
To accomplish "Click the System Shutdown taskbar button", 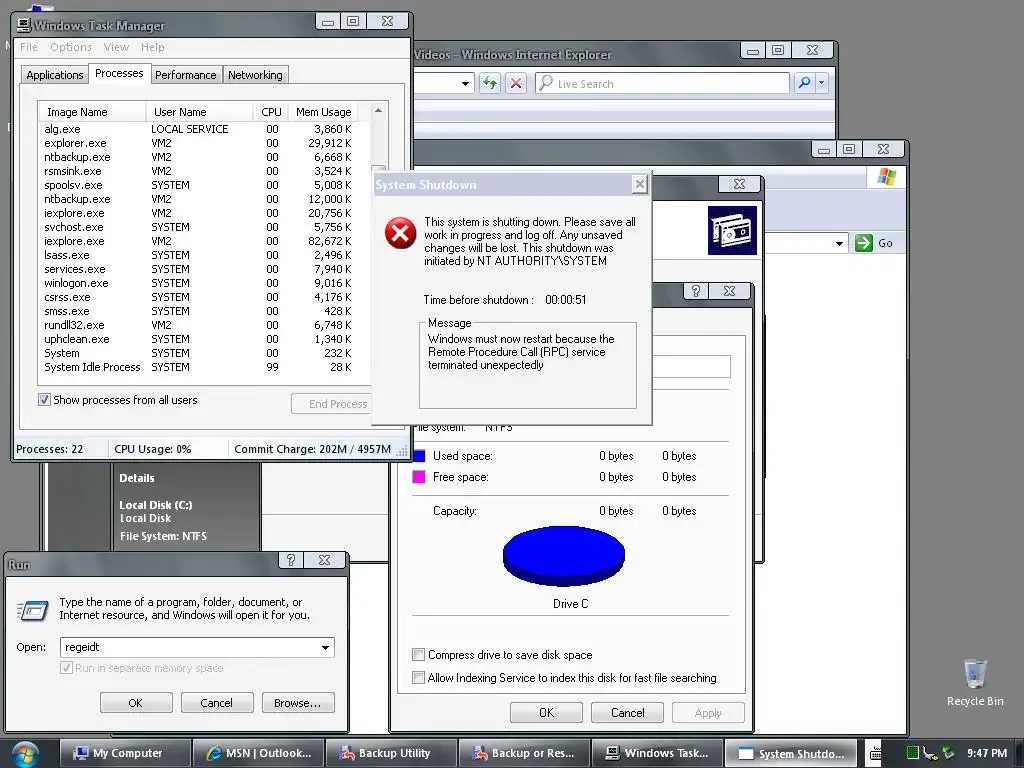I will [x=791, y=753].
